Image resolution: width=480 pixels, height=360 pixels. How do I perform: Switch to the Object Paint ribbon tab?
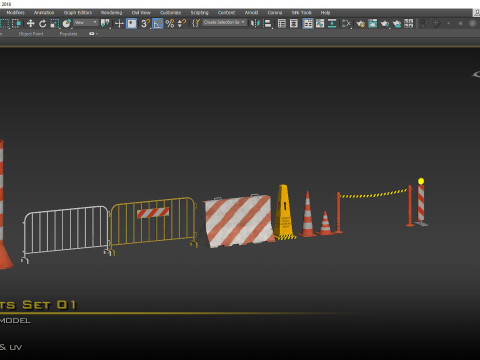coord(31,34)
